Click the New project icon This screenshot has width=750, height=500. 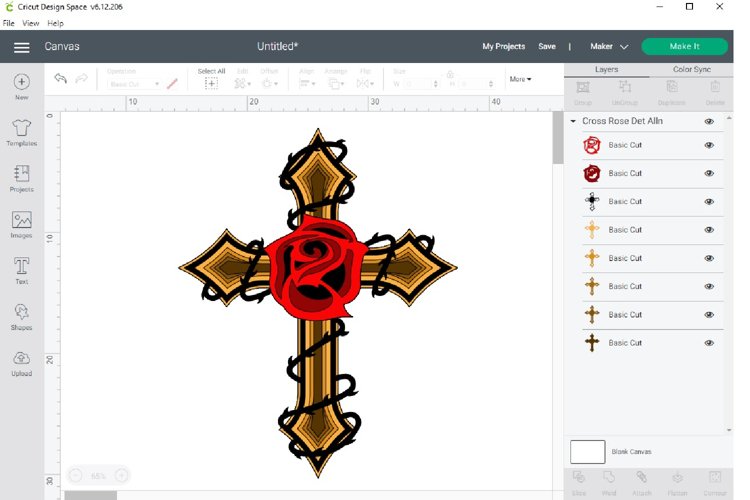click(x=21, y=85)
